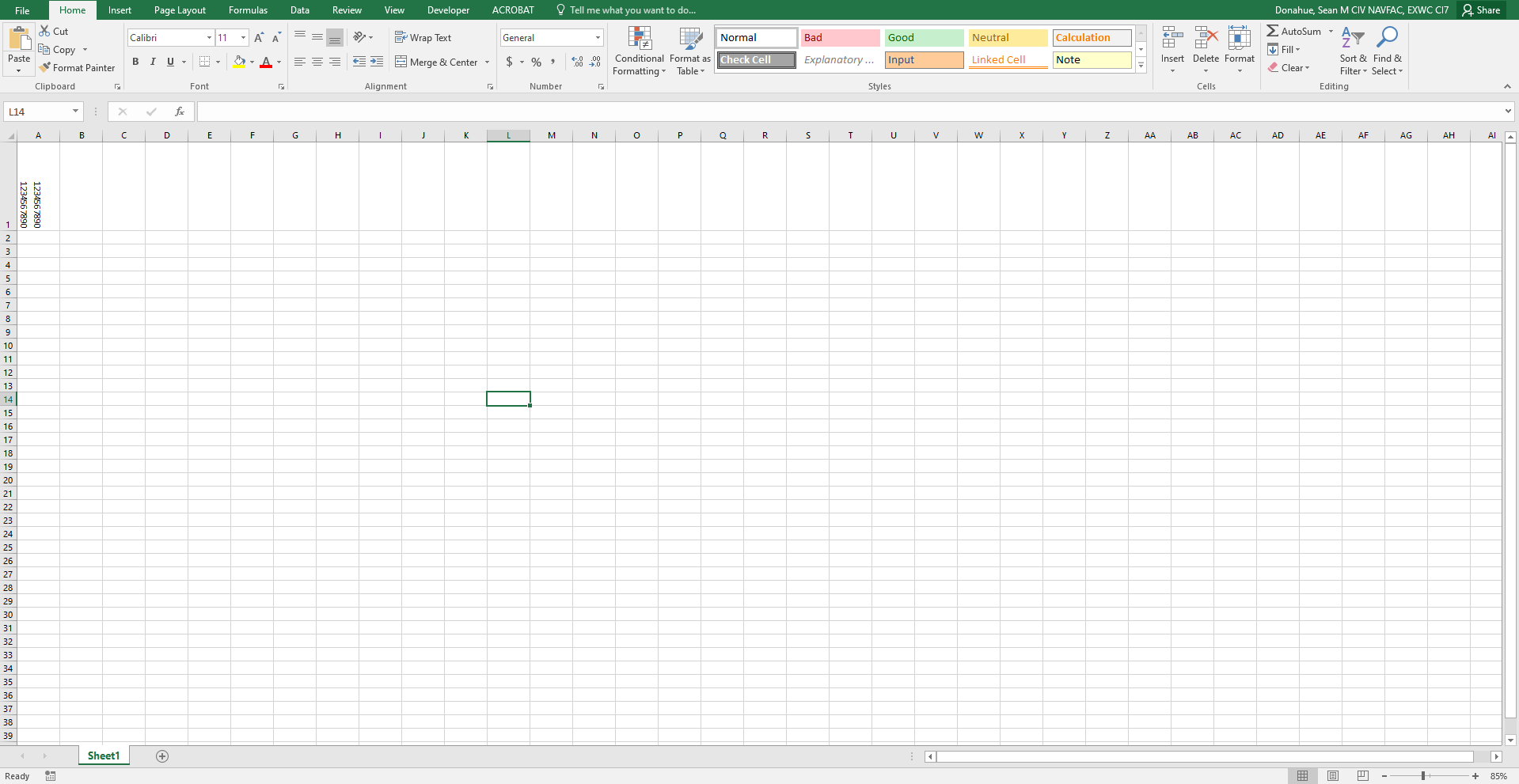Open Conditional Formatting menu
This screenshot has width=1519, height=784.
pyautogui.click(x=640, y=51)
